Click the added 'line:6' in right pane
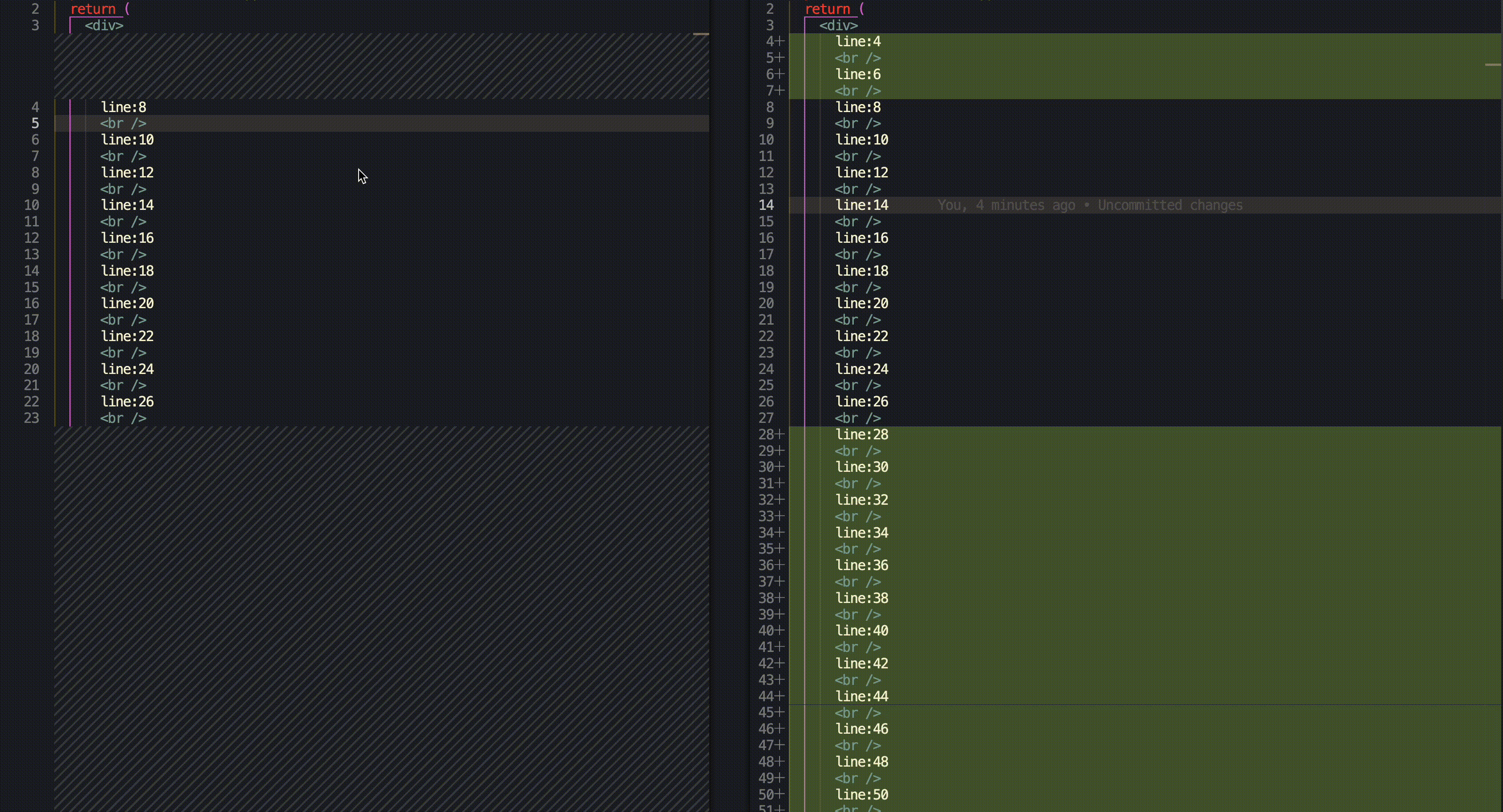This screenshot has width=1503, height=812. [858, 75]
